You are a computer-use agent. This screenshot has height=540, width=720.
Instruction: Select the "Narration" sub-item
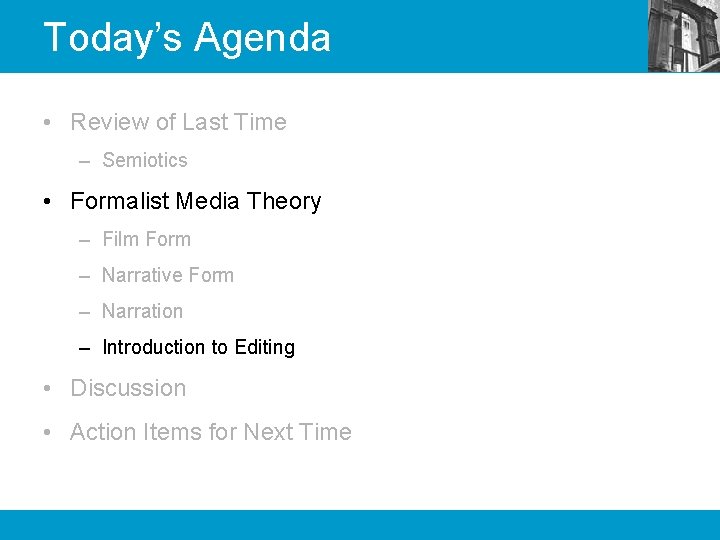142,311
